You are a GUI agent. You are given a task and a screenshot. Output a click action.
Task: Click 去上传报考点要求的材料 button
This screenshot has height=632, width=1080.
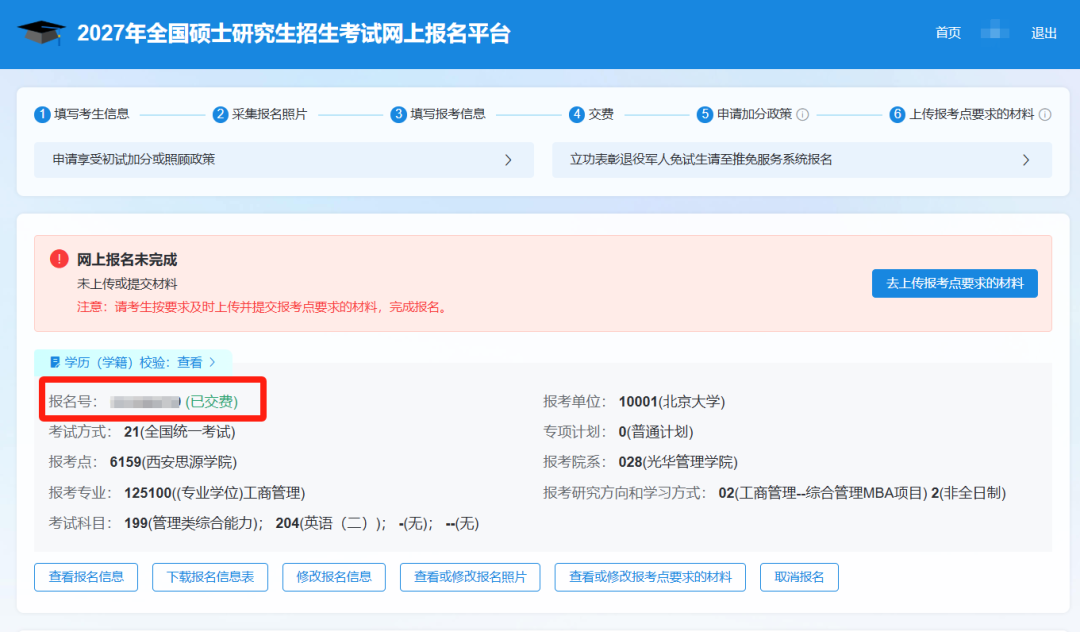click(955, 283)
